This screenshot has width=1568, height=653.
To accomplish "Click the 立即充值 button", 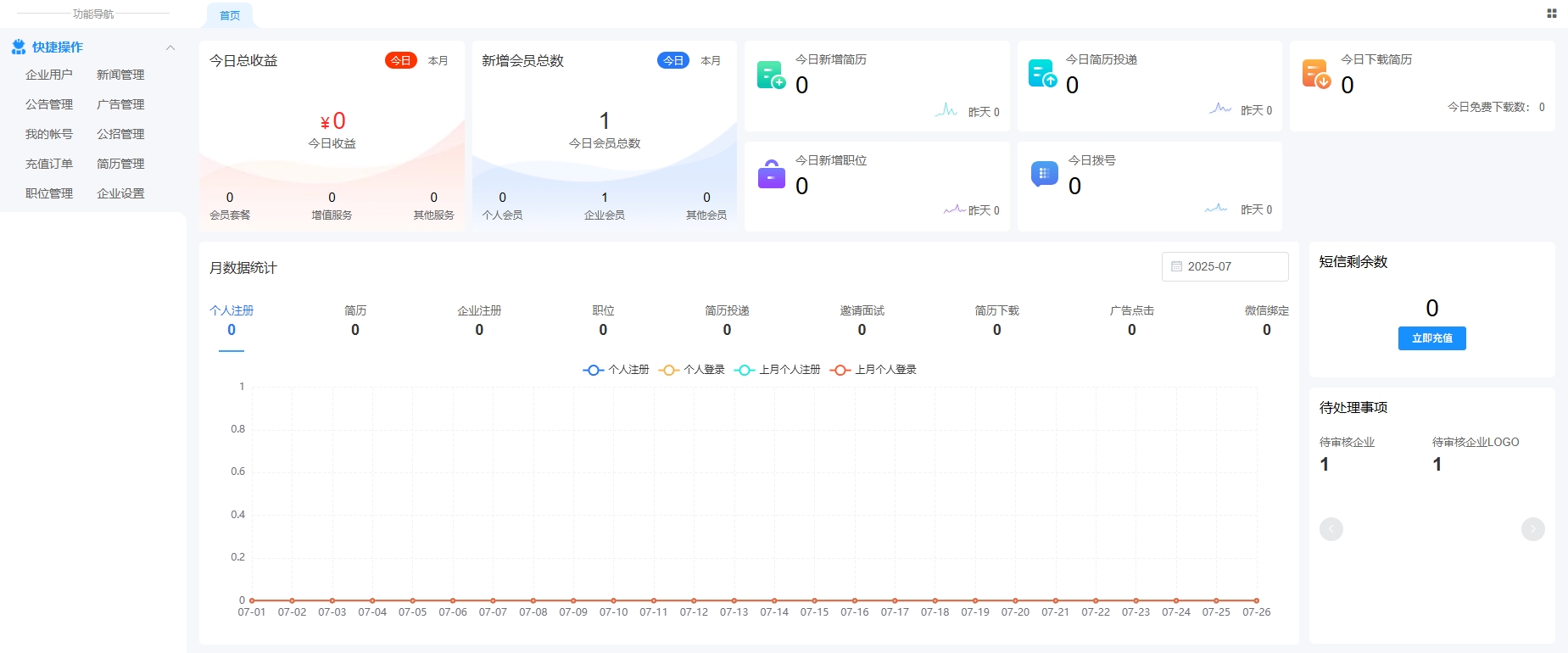I will [x=1431, y=338].
